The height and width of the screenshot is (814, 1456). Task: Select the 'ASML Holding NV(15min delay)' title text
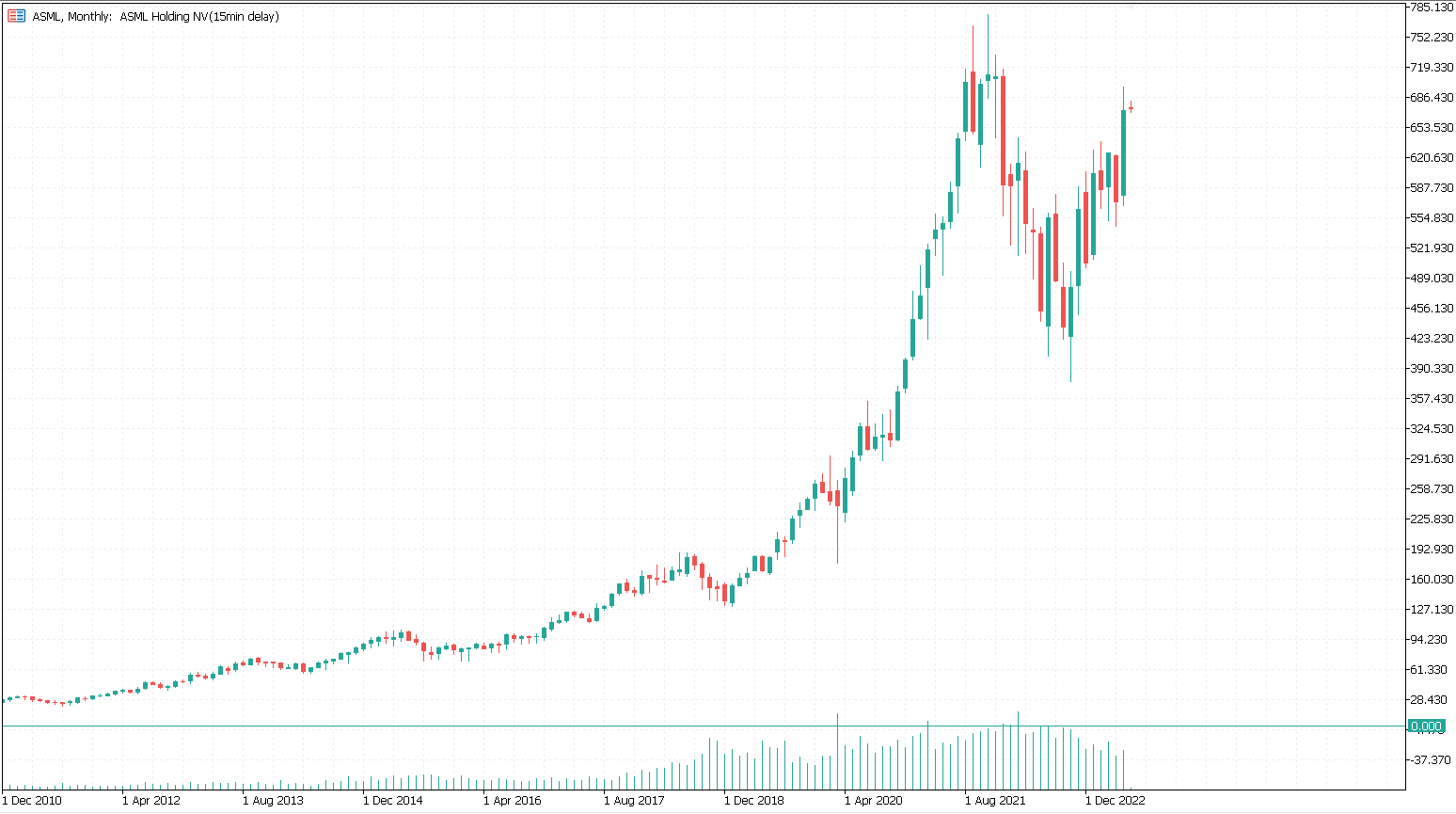click(199, 16)
